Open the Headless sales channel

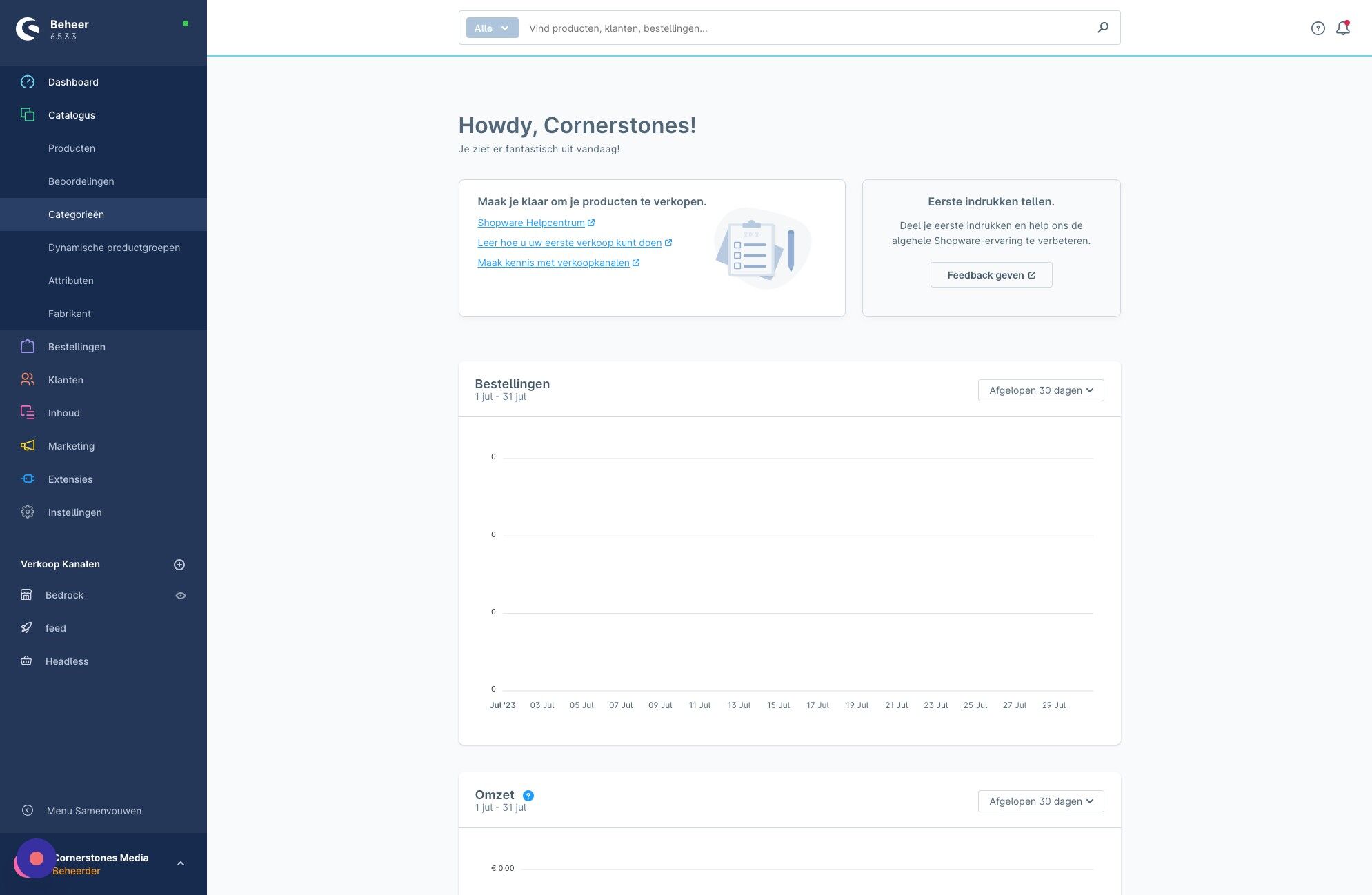67,661
